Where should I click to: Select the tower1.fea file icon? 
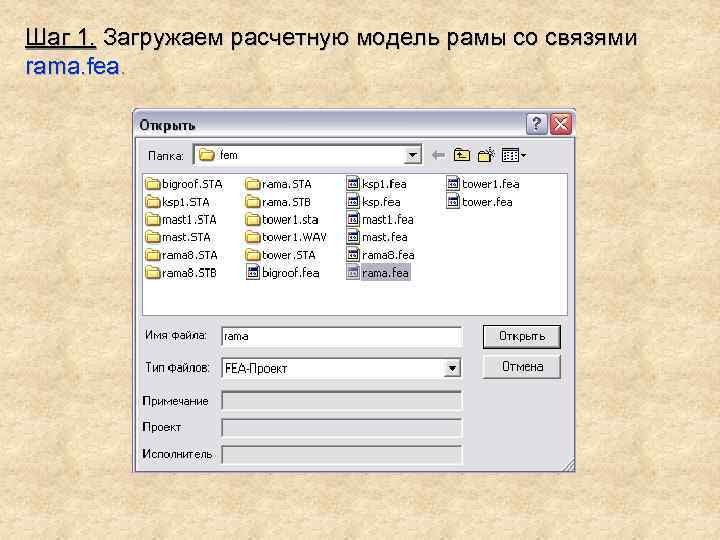pyautogui.click(x=453, y=184)
